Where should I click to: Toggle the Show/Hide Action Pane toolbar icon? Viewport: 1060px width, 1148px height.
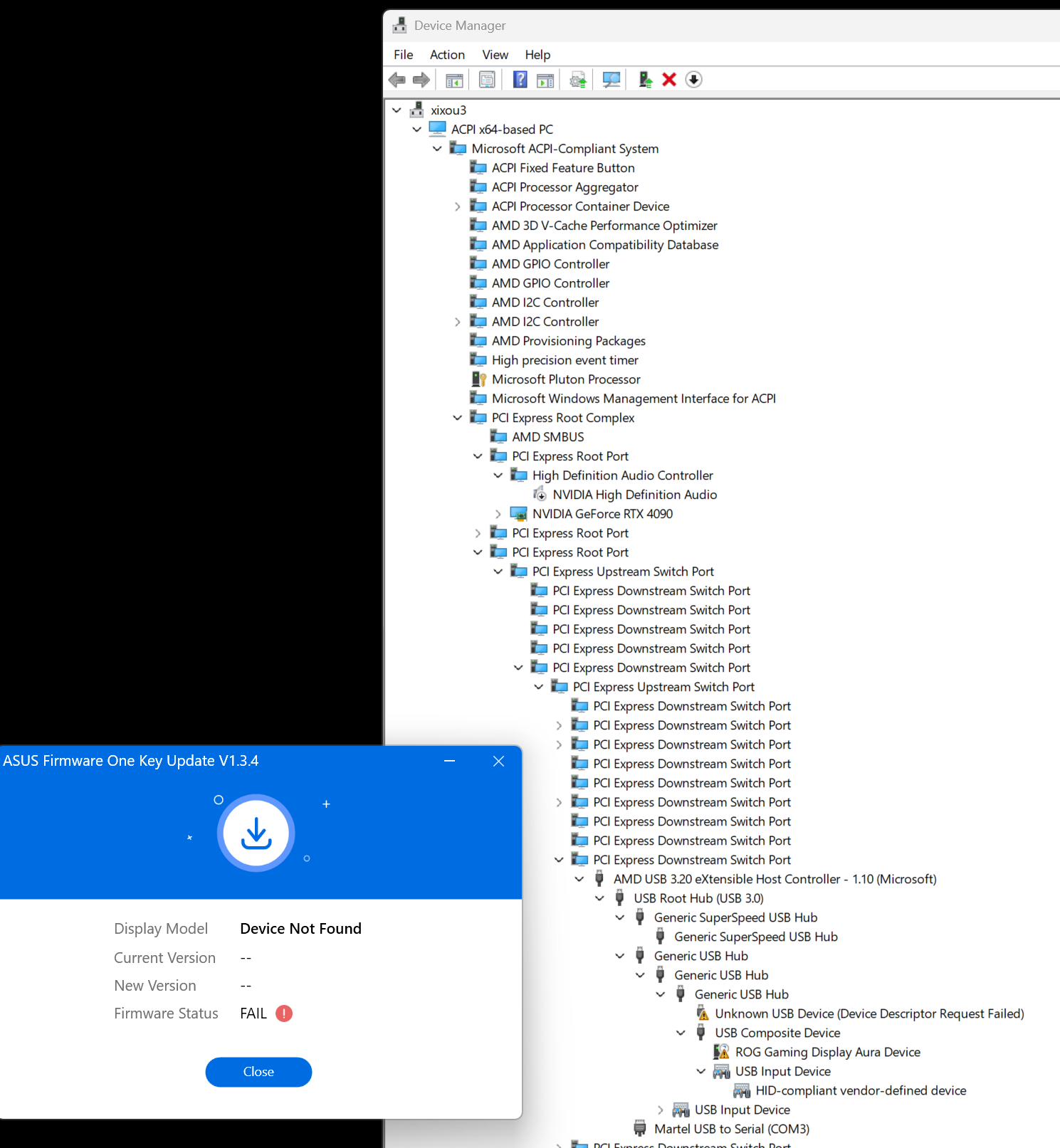coord(545,80)
